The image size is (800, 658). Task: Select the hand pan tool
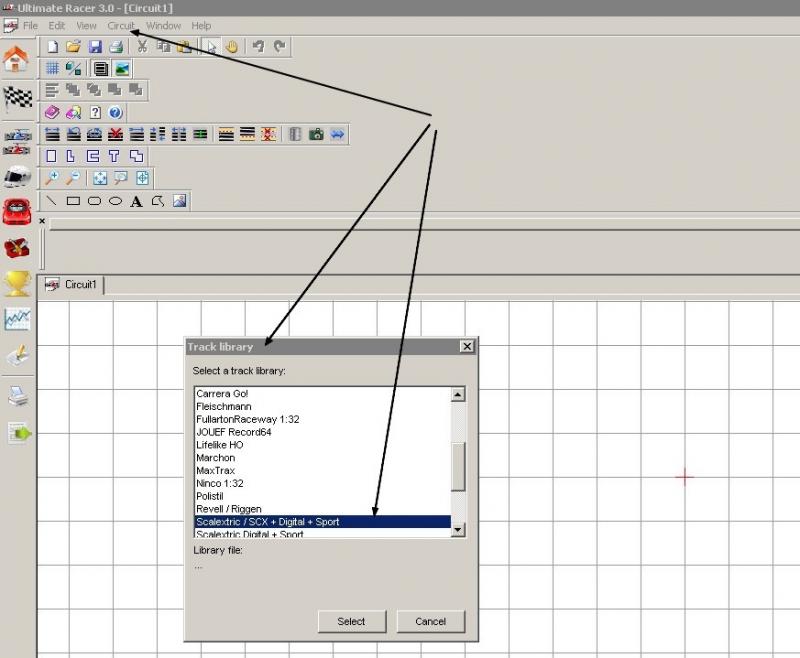tap(232, 46)
